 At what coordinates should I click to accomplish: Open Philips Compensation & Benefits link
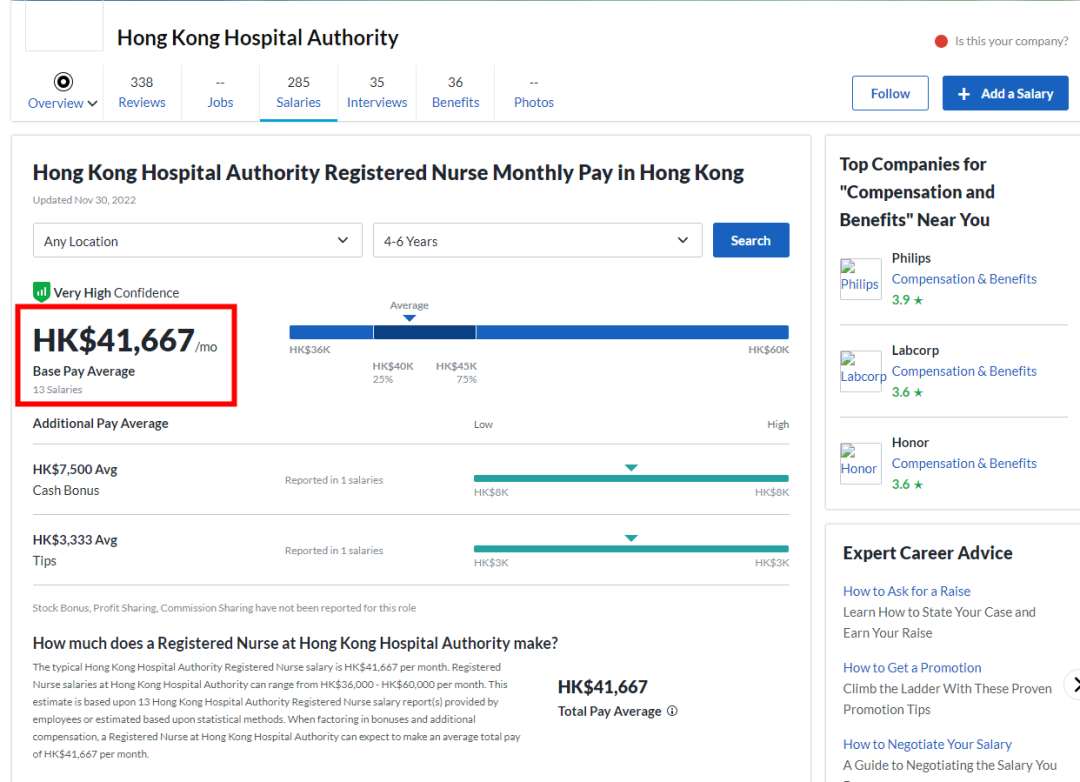[x=964, y=279]
